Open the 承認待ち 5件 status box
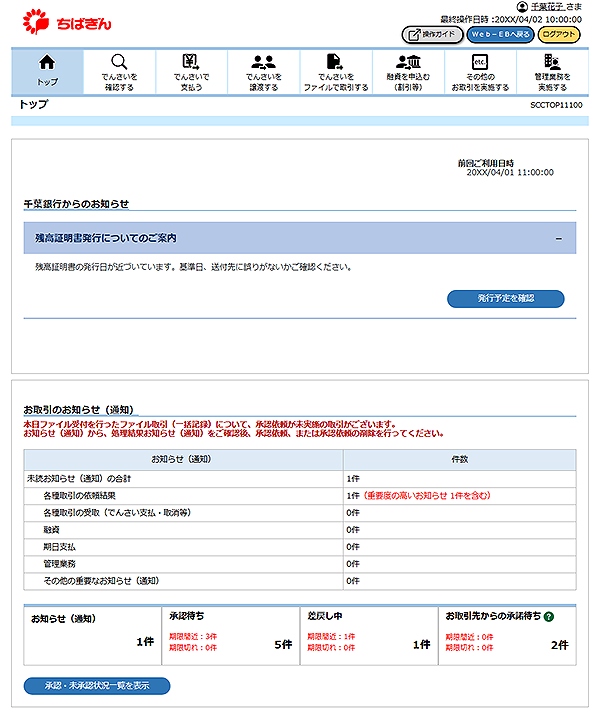The height and width of the screenshot is (719, 600). (229, 635)
